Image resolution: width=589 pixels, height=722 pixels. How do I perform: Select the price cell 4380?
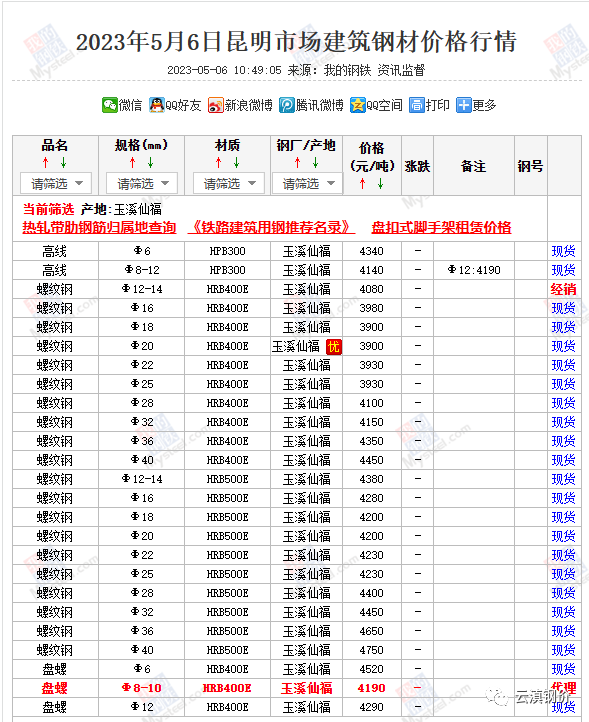tap(372, 479)
